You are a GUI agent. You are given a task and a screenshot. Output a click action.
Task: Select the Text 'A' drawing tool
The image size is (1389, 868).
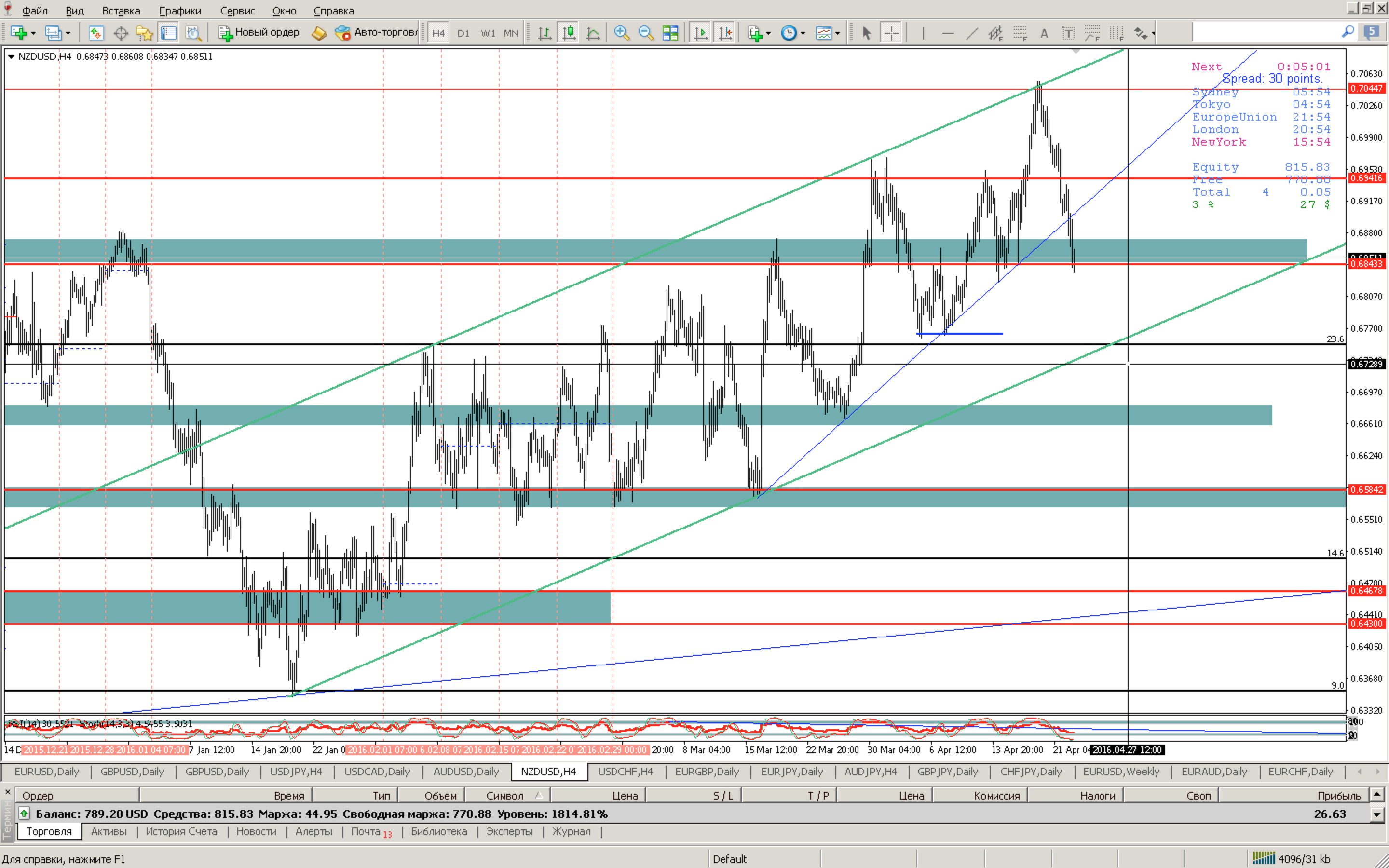(x=1044, y=33)
